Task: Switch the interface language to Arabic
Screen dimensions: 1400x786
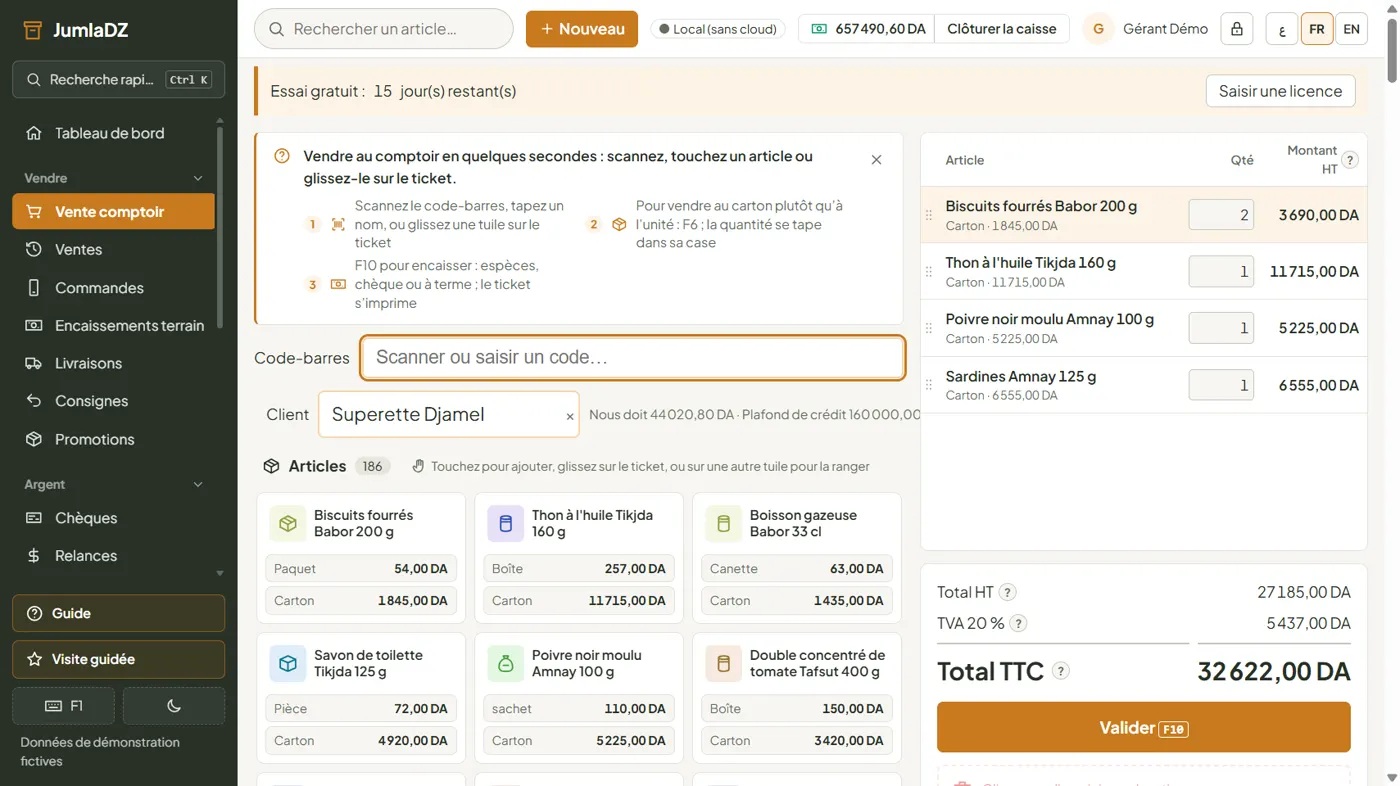Action: [x=1281, y=29]
